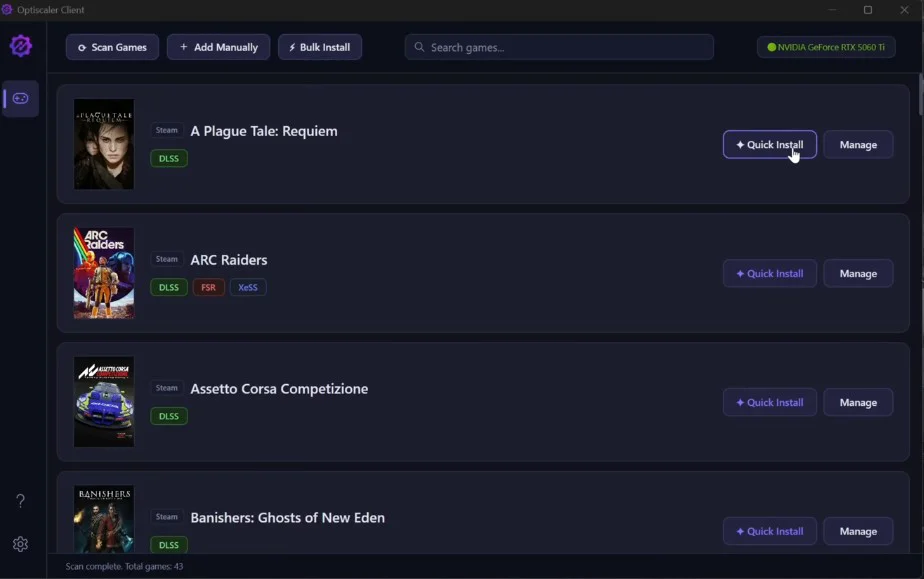Click the Assetto Corsa Competizione cover thumbnail
The image size is (924, 579).
(x=104, y=402)
